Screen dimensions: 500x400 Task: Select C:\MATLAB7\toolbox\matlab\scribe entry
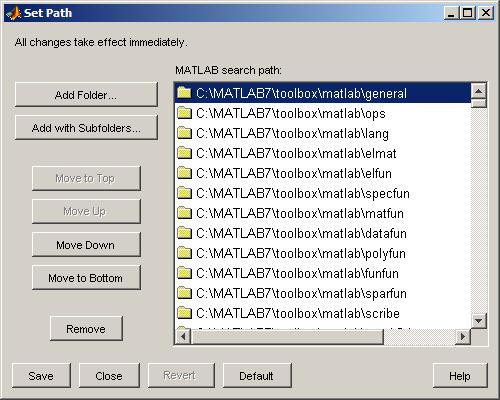pos(322,313)
